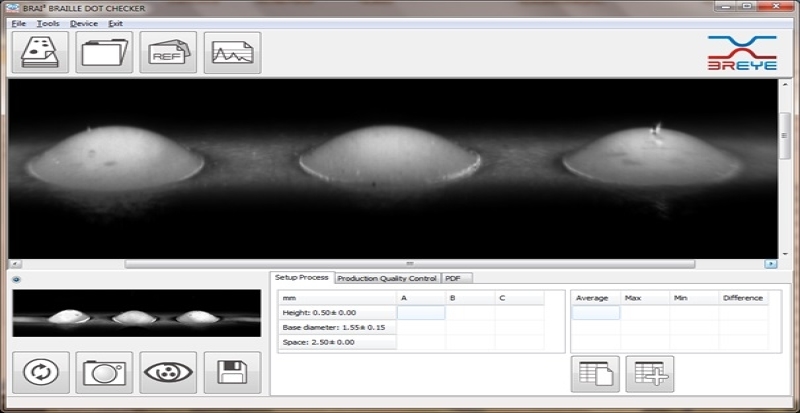Minimize the Braille Dot Checker window
Viewport: 800px width, 413px height.
(x=725, y=6)
